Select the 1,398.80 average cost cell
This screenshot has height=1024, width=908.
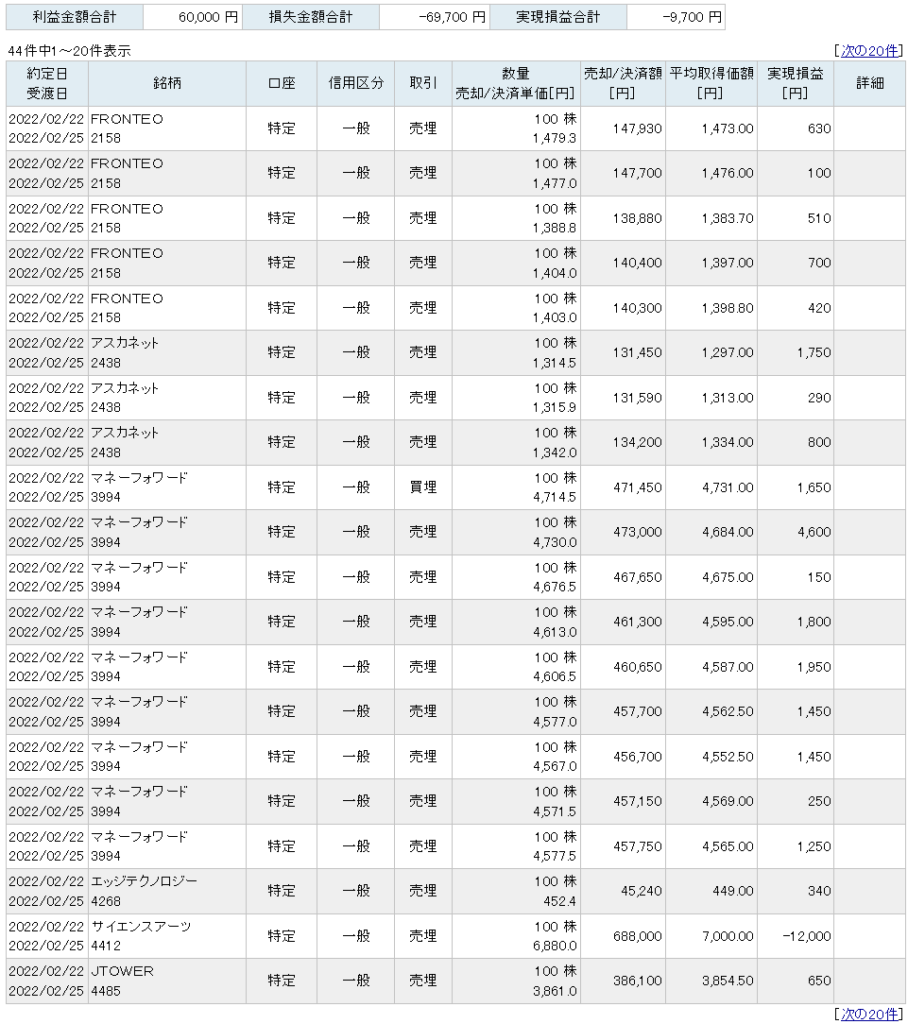711,308
